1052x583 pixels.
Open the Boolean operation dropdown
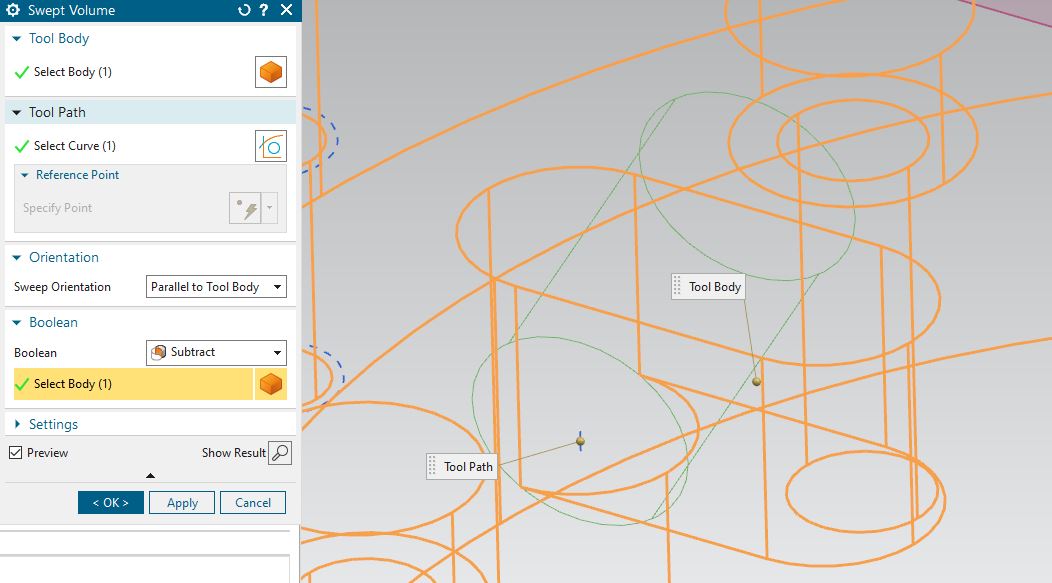point(277,352)
